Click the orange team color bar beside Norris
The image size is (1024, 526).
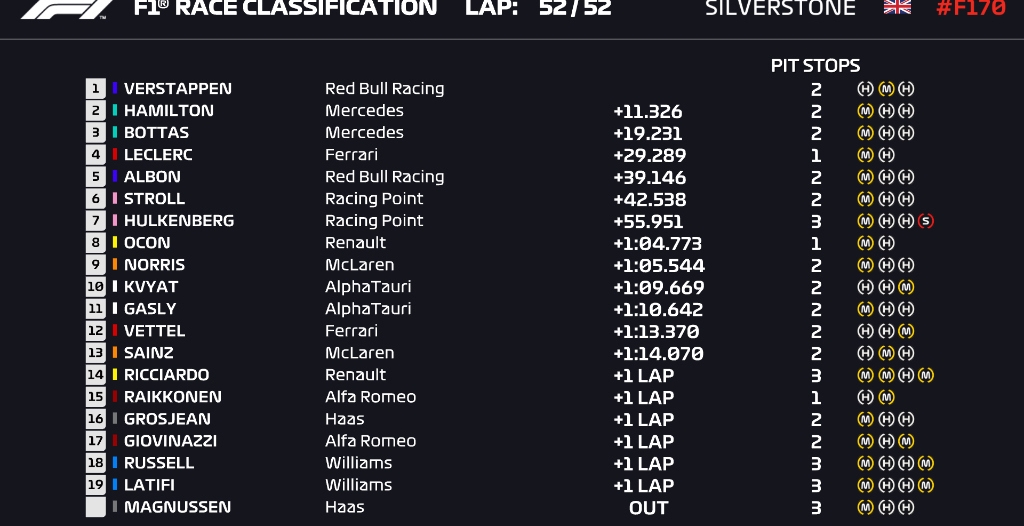pos(115,265)
